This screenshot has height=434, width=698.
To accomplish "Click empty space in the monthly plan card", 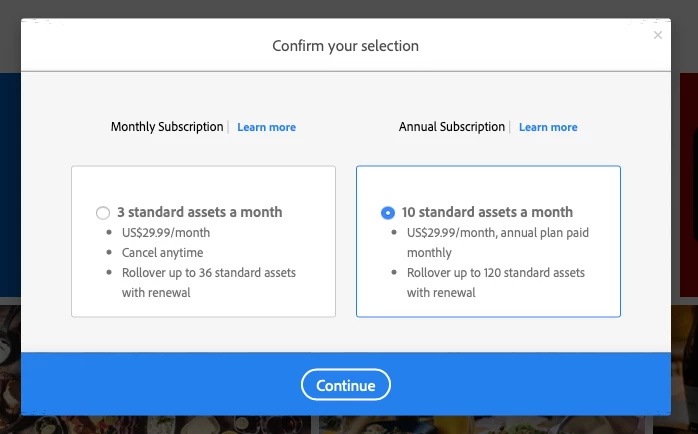I will pyautogui.click(x=203, y=185).
